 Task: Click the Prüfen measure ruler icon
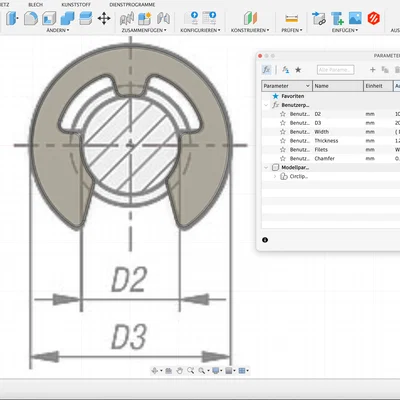coord(292,18)
